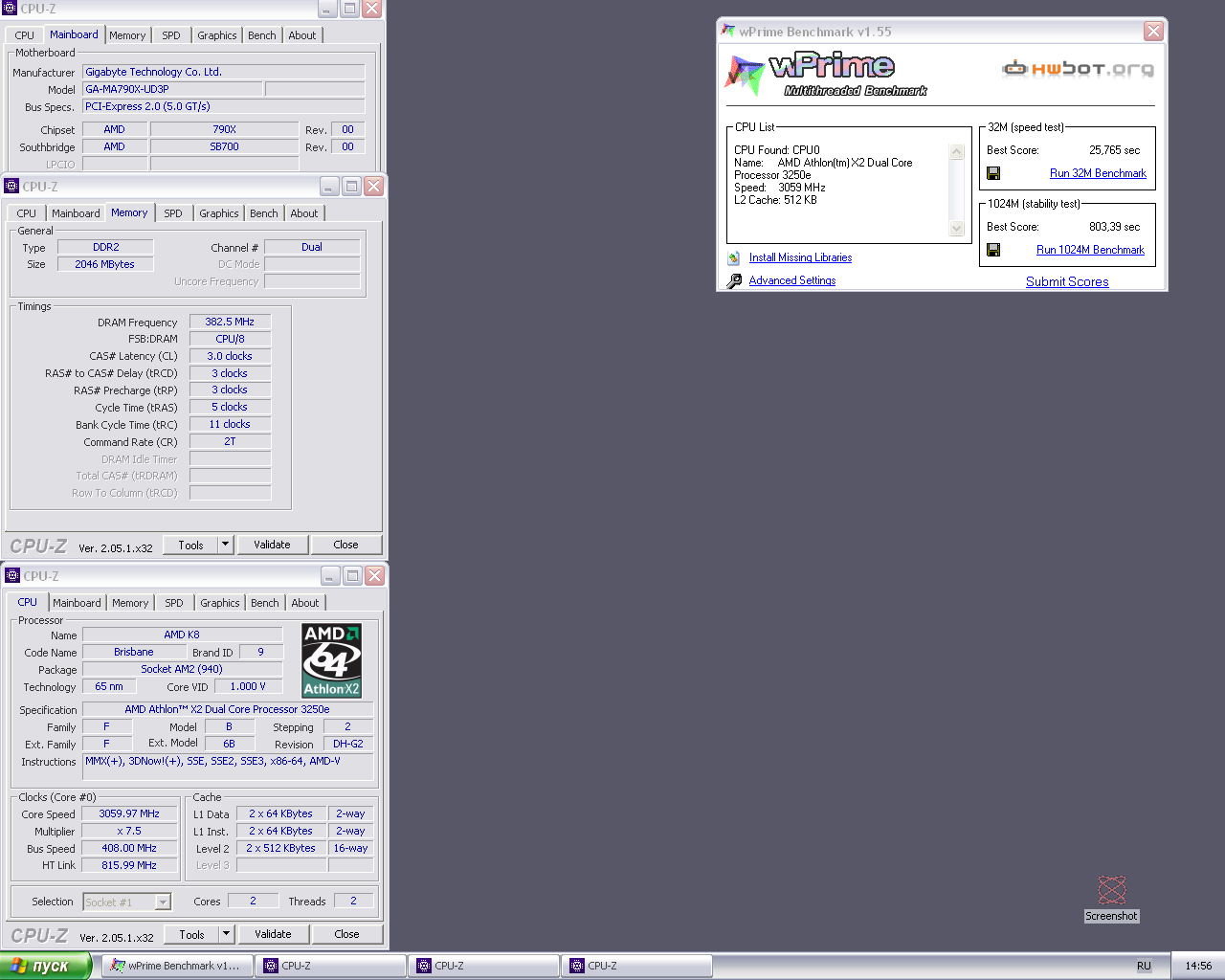The image size is (1225, 980).
Task: Open the Tools dropdown arrow in CPU window
Action: (226, 934)
